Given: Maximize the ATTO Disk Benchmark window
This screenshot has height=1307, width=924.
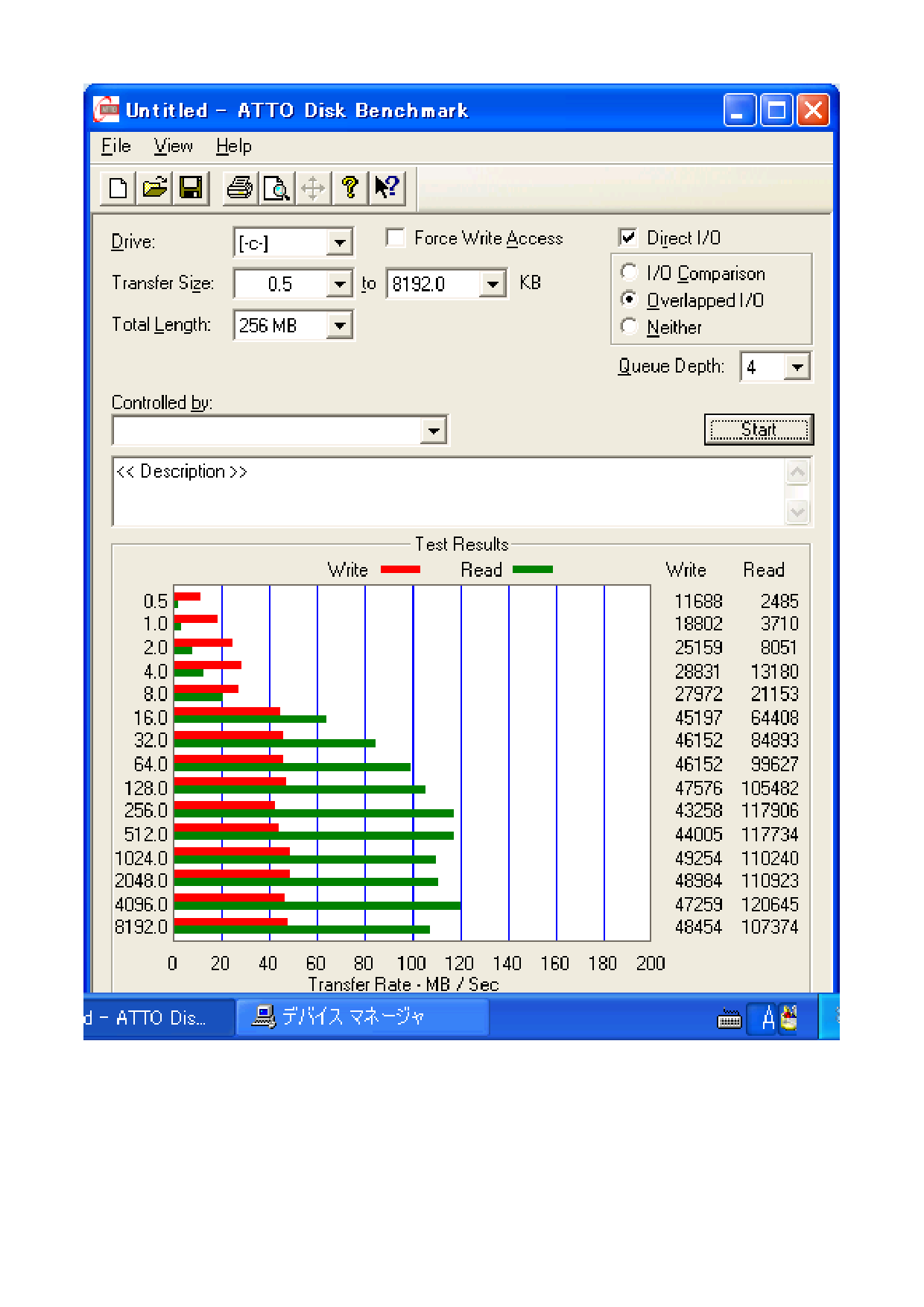Looking at the screenshot, I should [x=776, y=110].
